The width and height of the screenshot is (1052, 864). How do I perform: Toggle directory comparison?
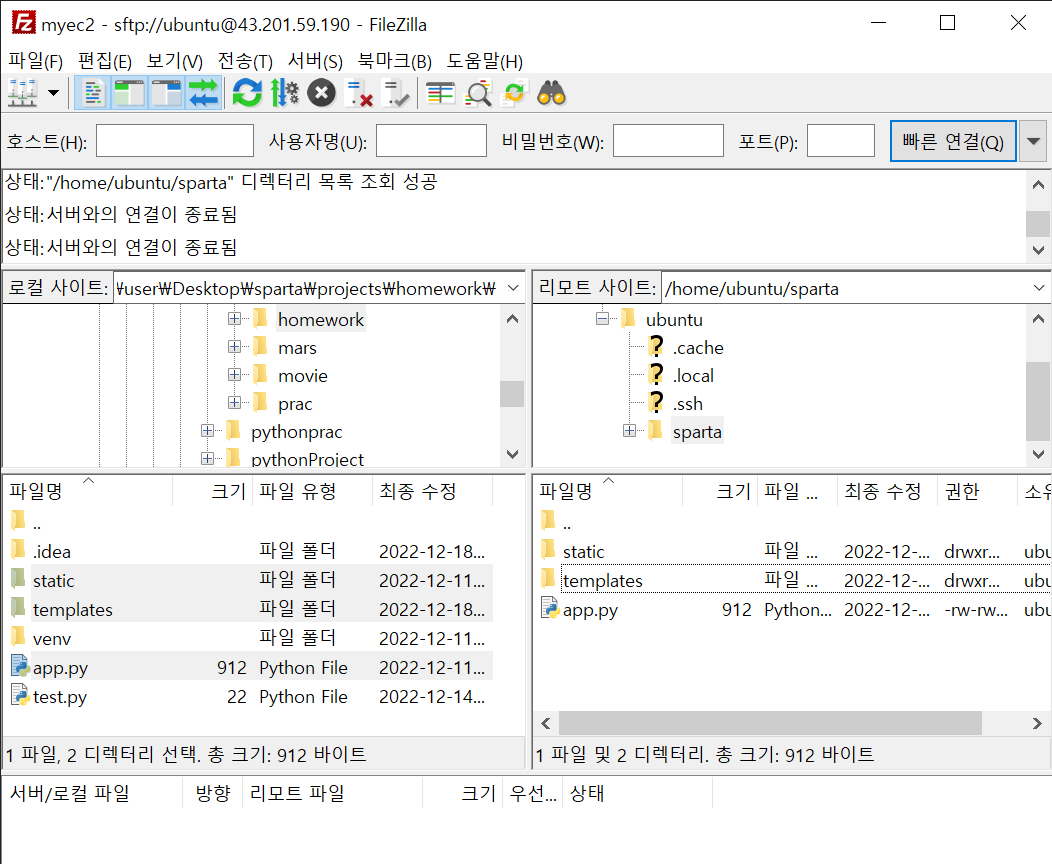pyautogui.click(x=478, y=93)
